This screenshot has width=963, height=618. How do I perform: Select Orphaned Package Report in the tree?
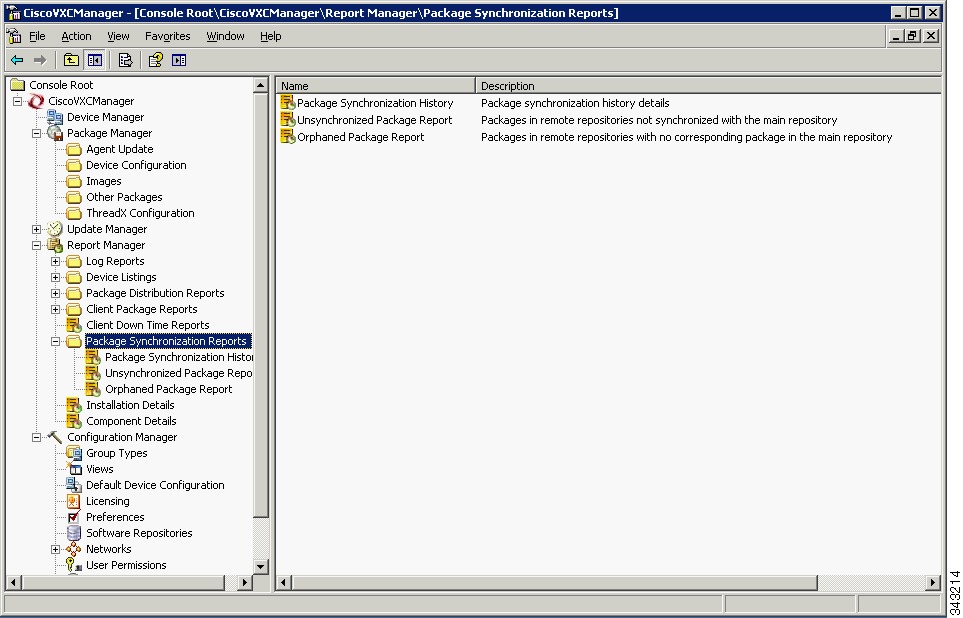coord(168,389)
